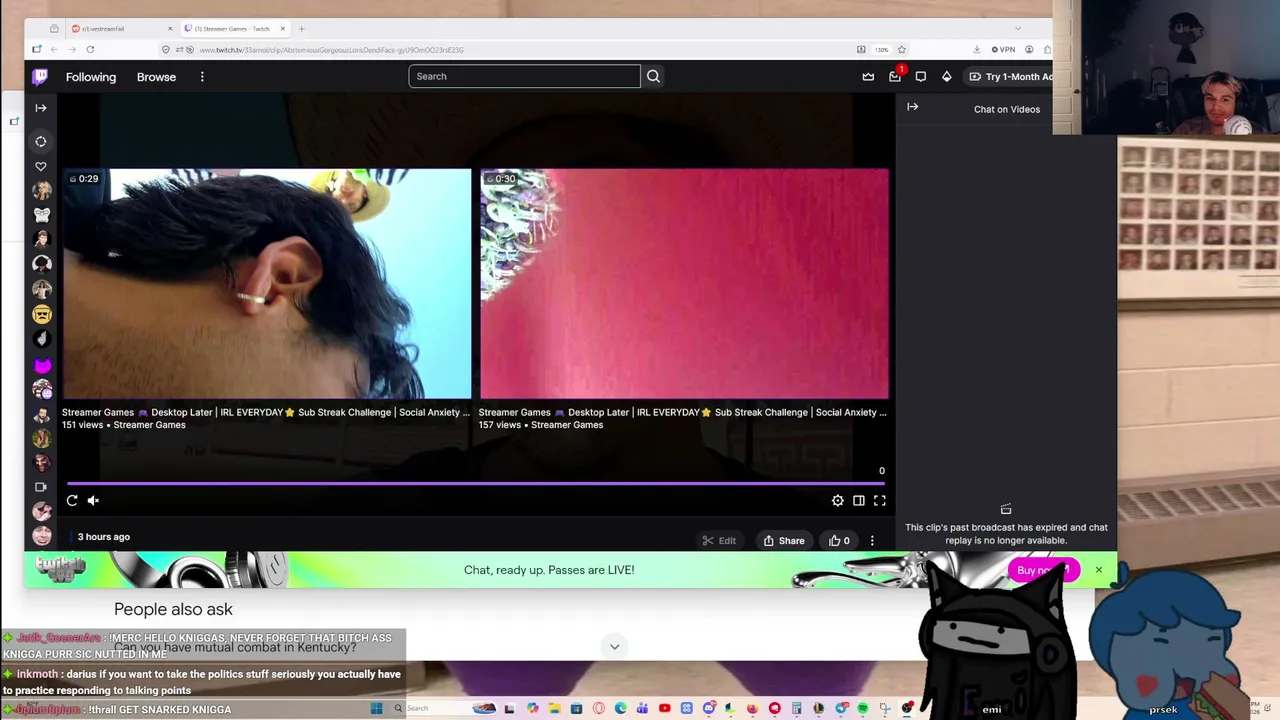Click the Twitch search magnifier button
Viewport: 1280px width, 720px height.
[653, 76]
